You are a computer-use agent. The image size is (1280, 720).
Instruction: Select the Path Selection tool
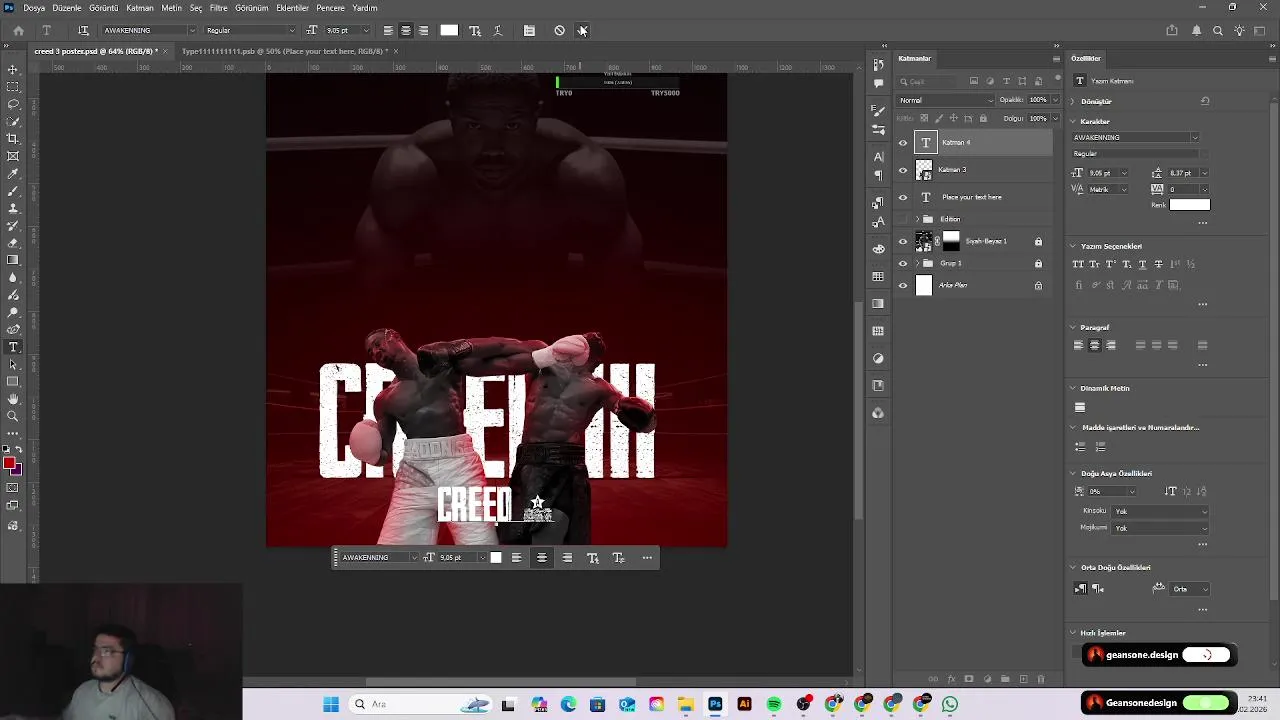point(13,364)
